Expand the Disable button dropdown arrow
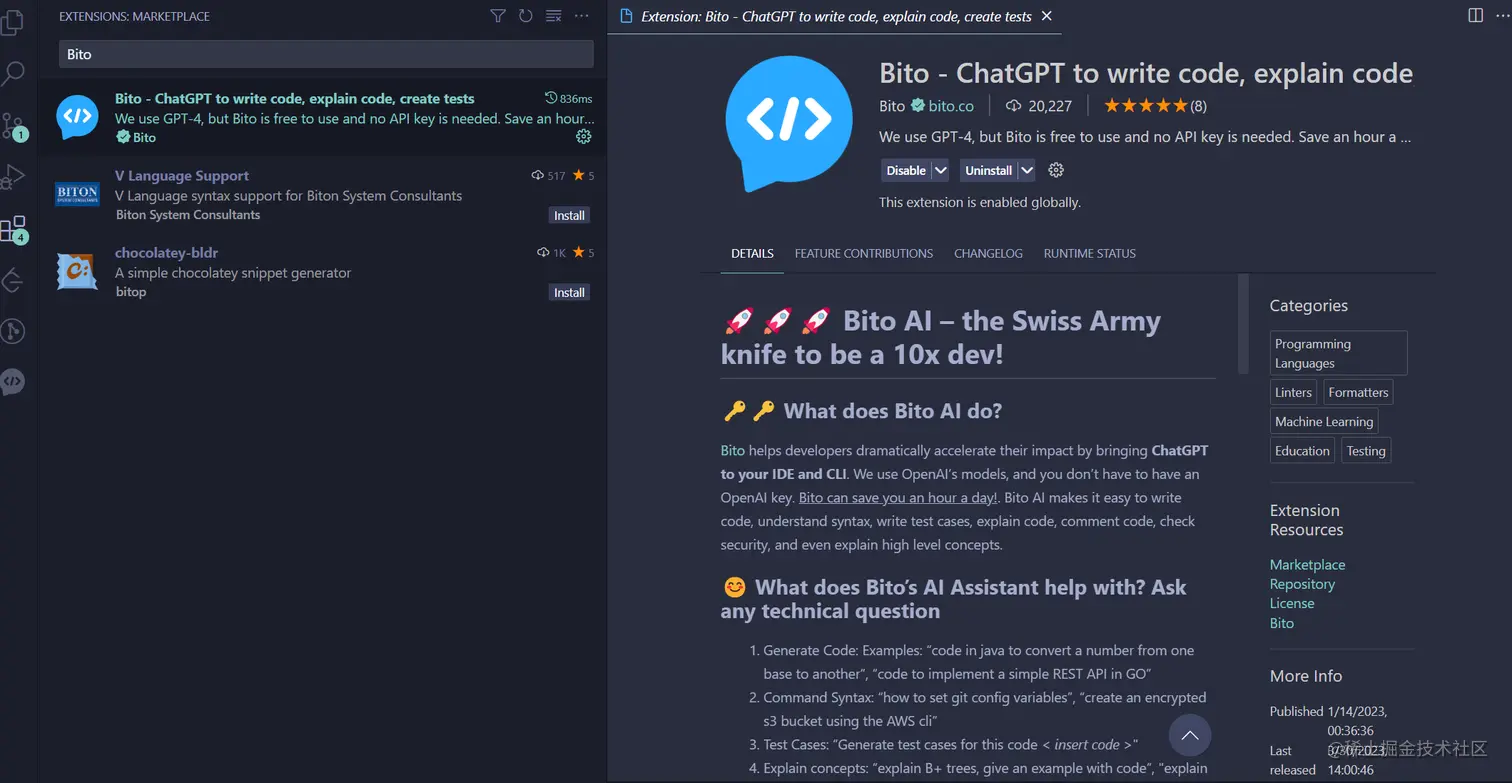This screenshot has width=1512, height=783. (x=940, y=171)
